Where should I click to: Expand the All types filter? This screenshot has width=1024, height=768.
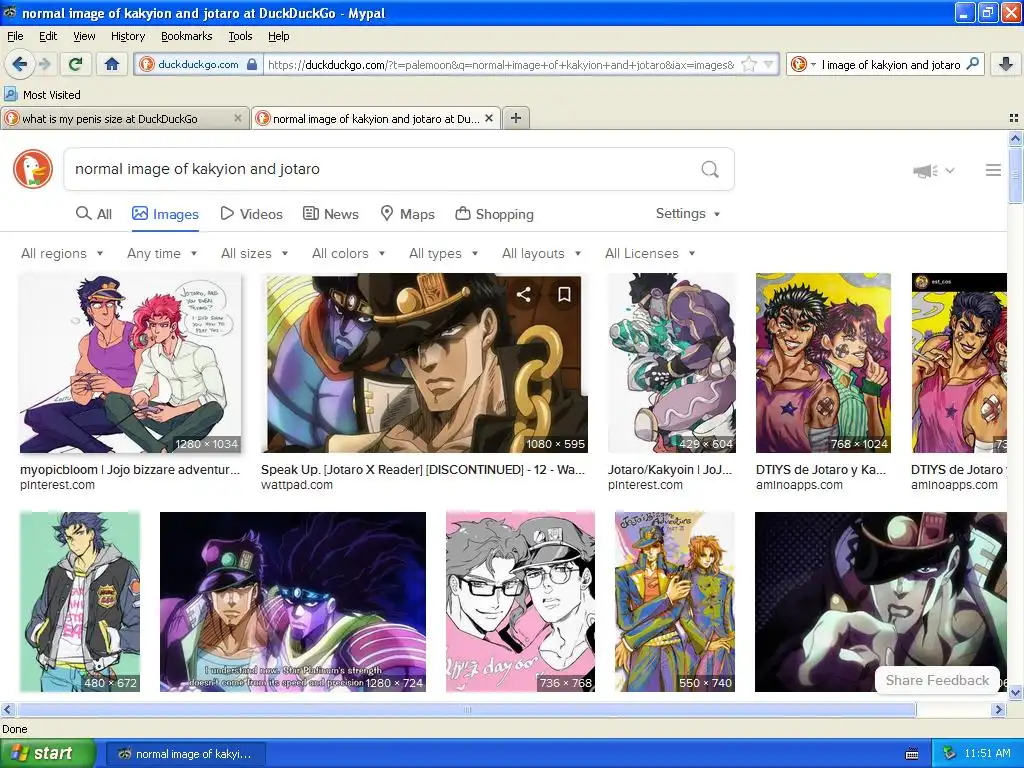tap(444, 253)
